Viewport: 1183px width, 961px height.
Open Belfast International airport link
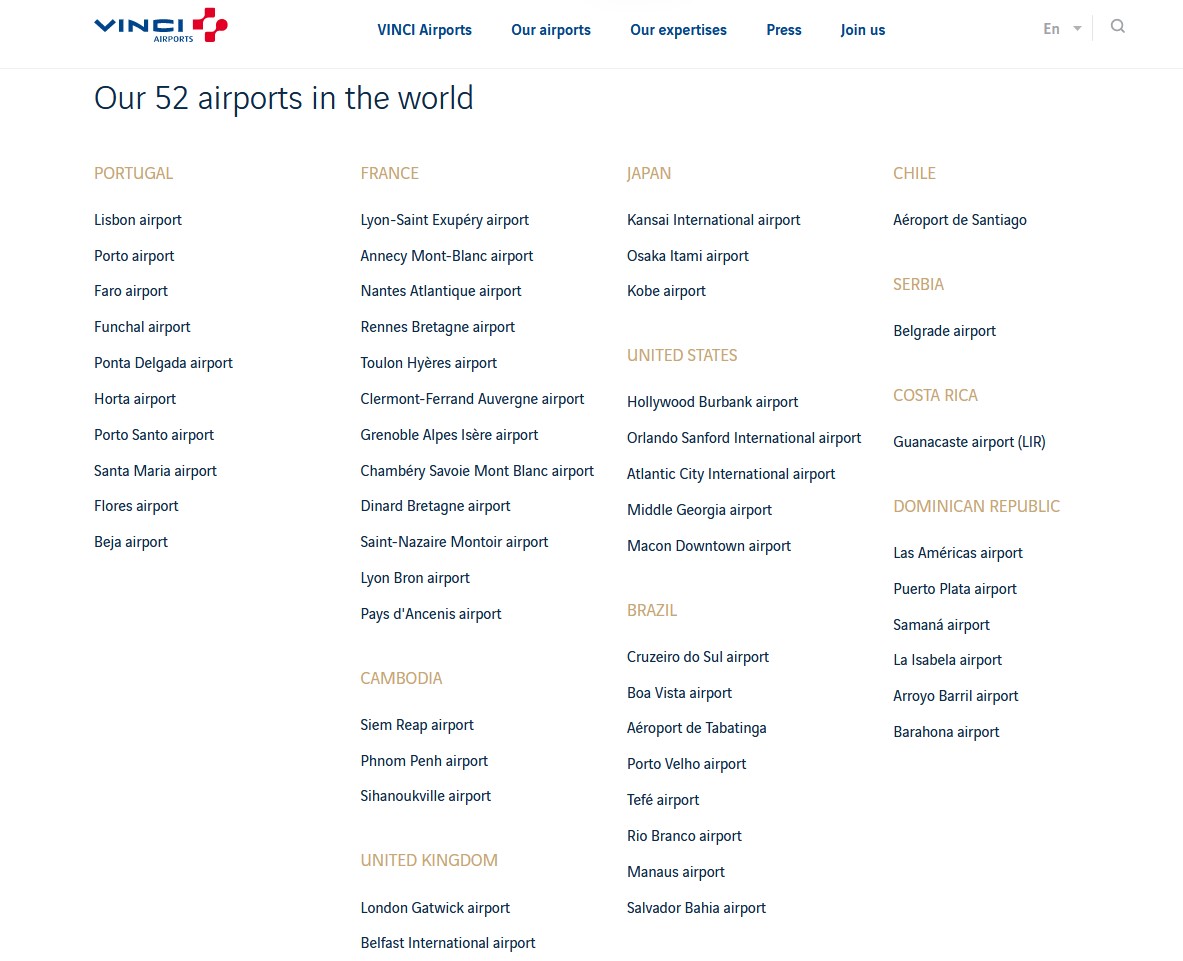tap(448, 944)
